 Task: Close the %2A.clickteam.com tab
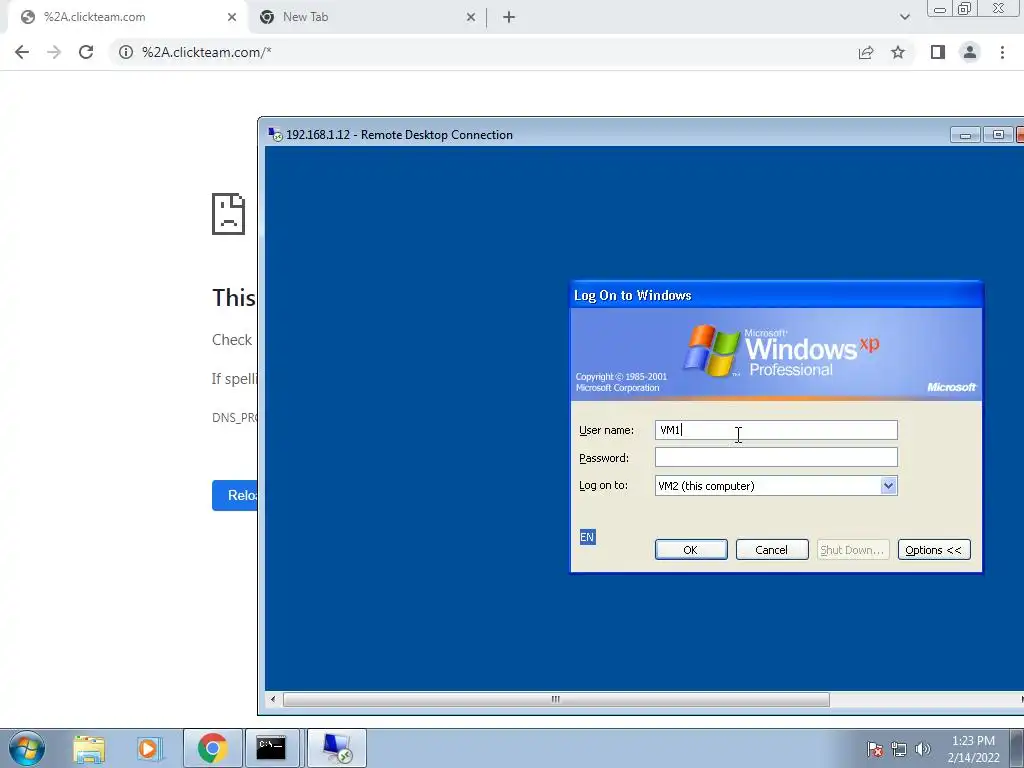pos(232,17)
